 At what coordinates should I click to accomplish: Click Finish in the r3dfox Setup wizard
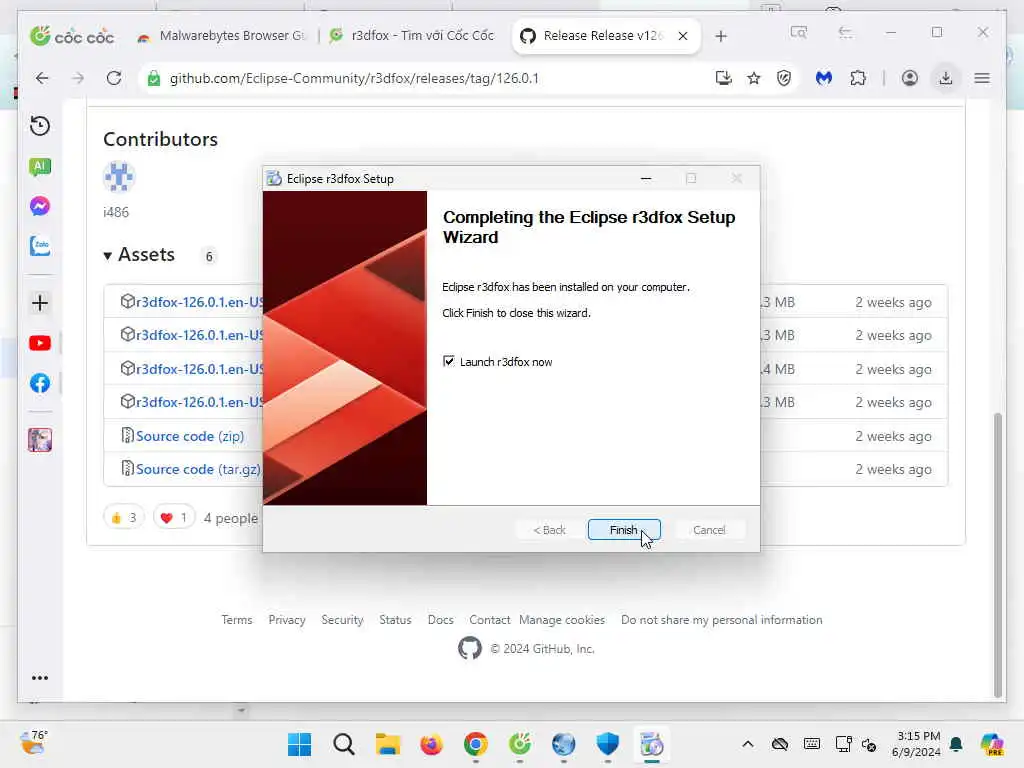click(624, 530)
